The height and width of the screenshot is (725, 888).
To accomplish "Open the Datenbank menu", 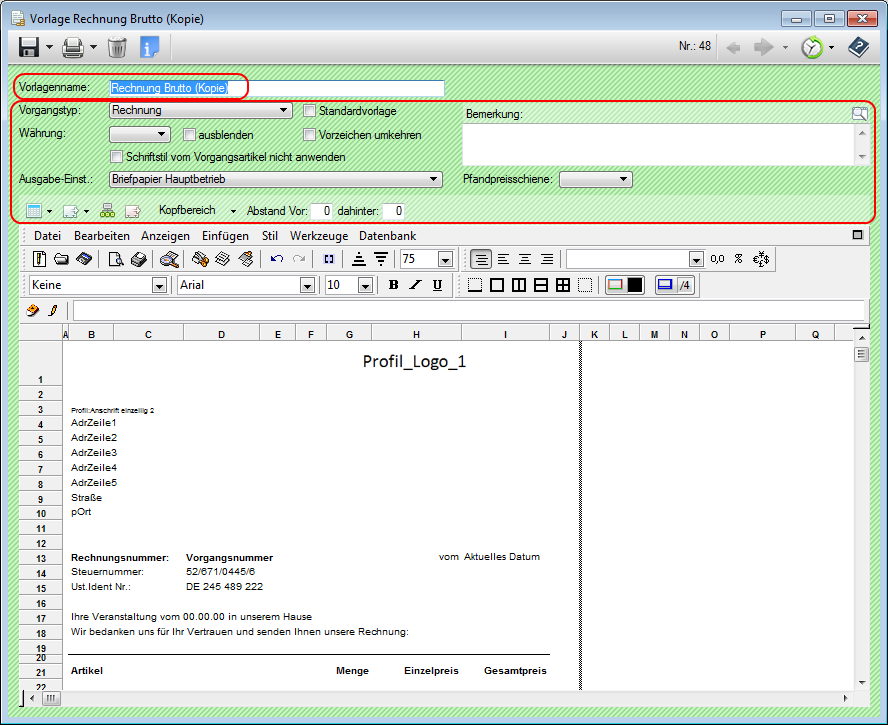I will 387,236.
